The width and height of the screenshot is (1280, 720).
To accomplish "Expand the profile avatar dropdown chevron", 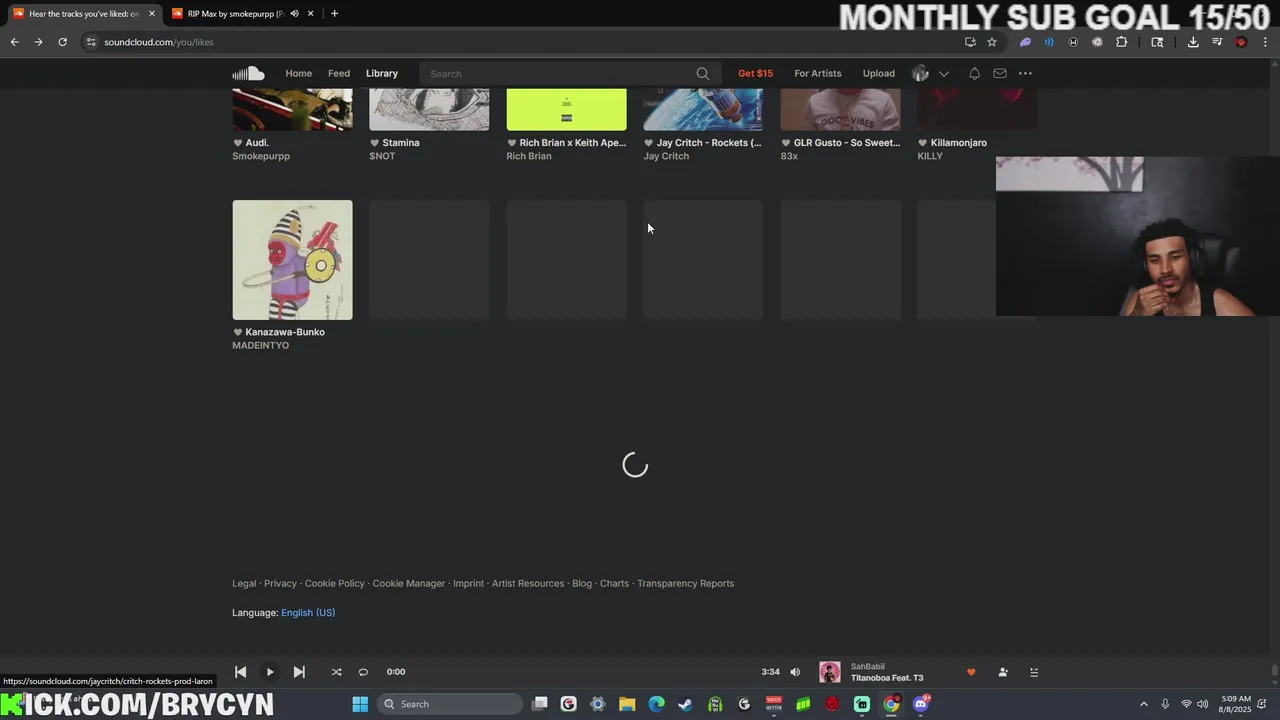I will click(x=943, y=74).
